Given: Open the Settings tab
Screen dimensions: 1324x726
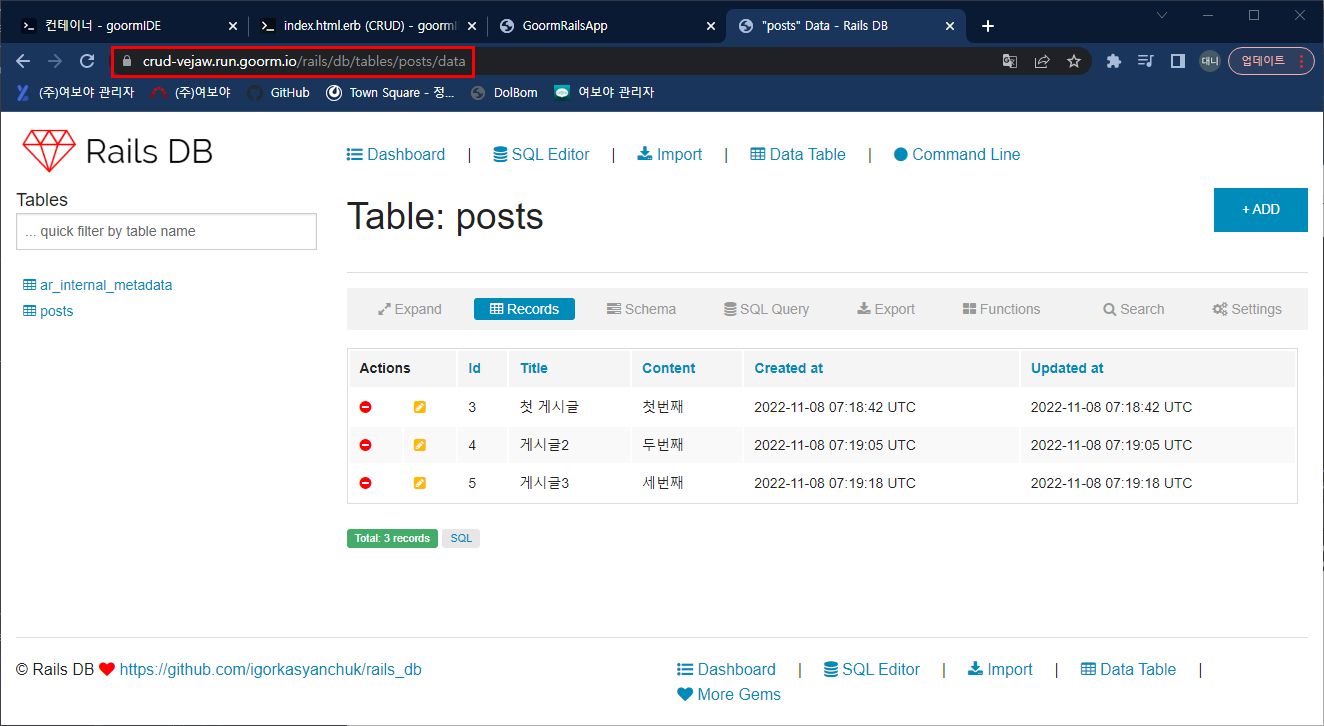Looking at the screenshot, I should (1247, 309).
